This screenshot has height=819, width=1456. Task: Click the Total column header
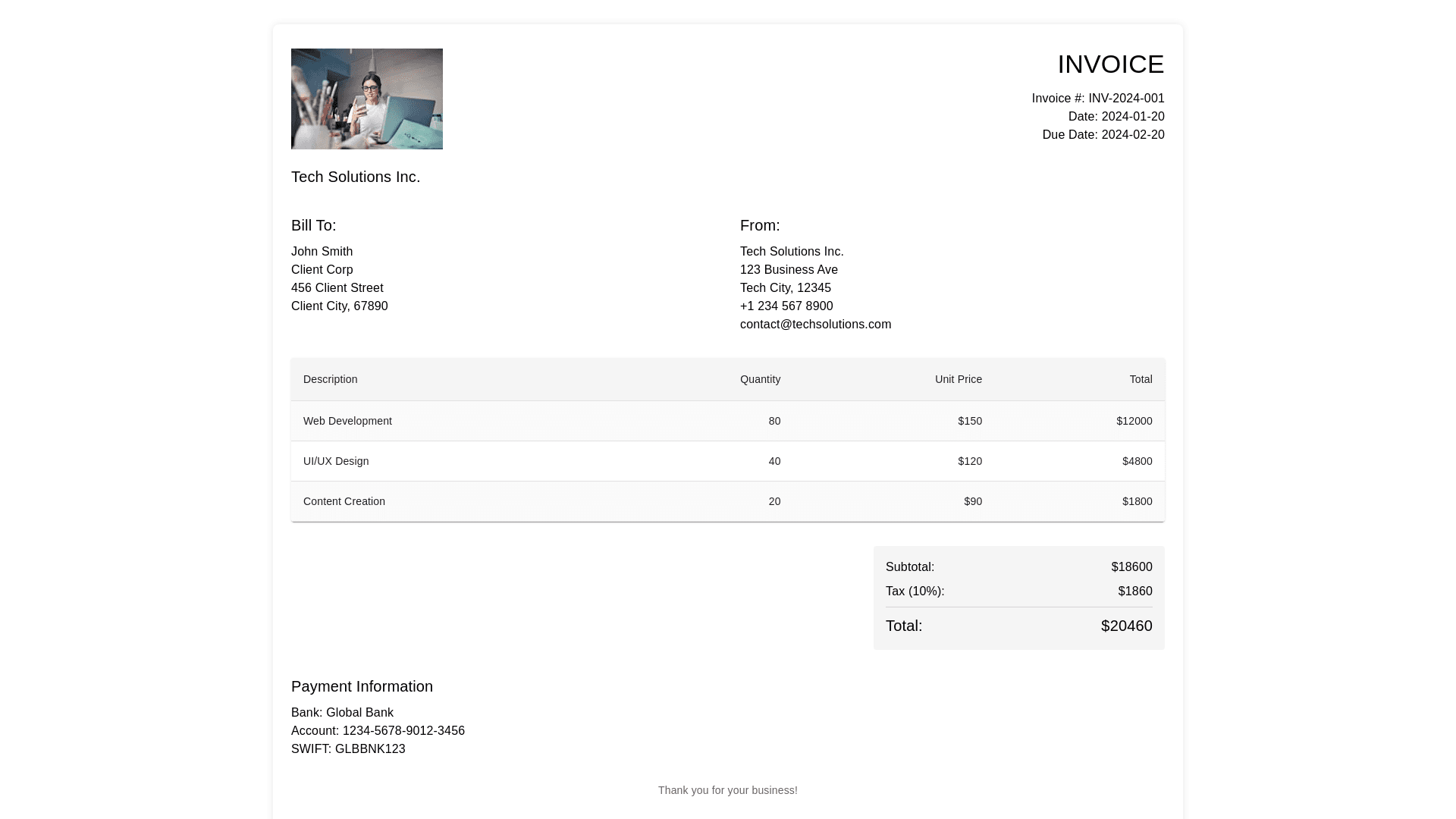click(x=1141, y=379)
